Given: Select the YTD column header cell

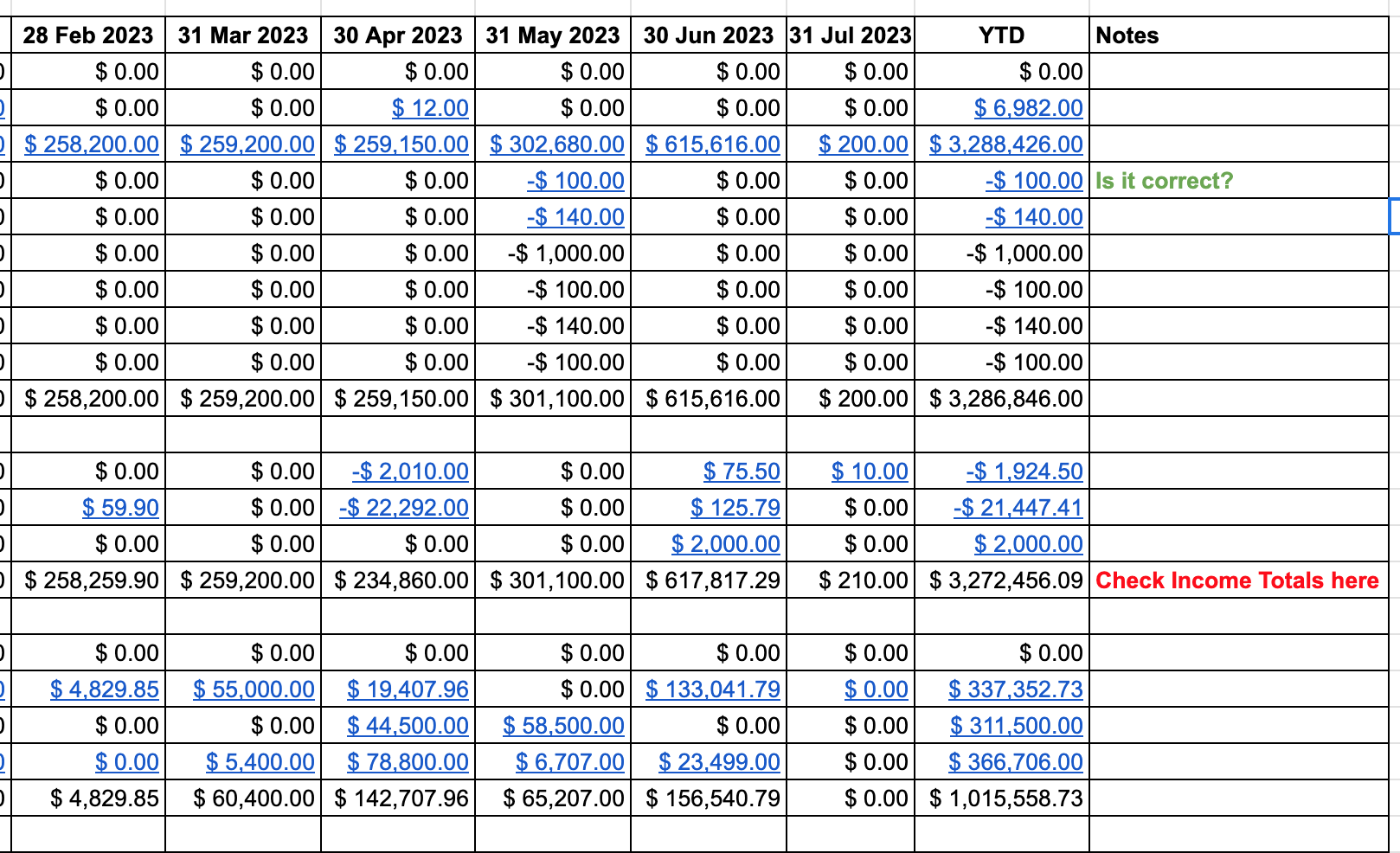Looking at the screenshot, I should (x=1002, y=35).
